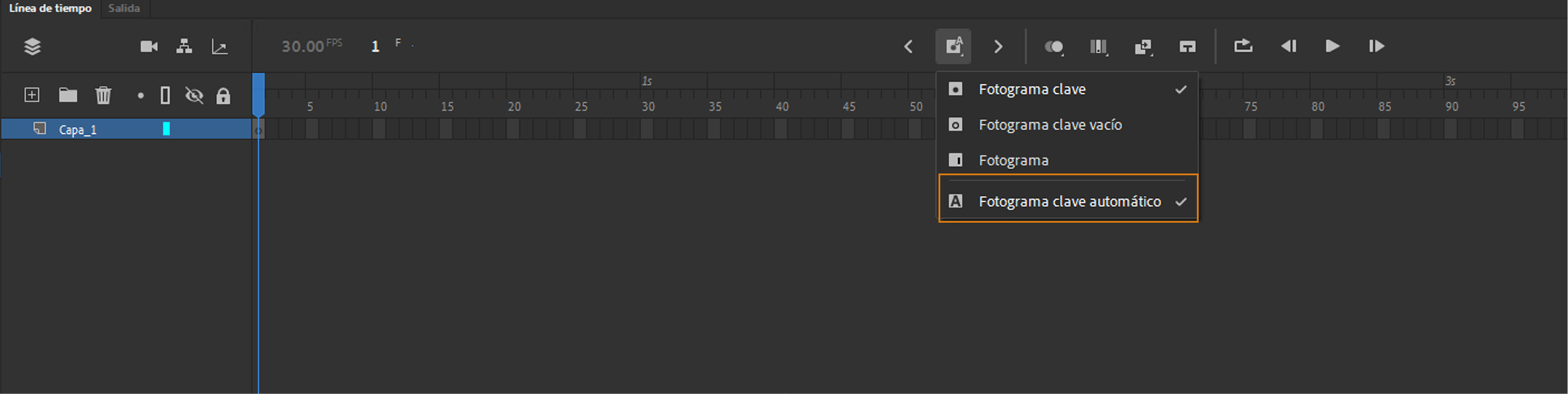This screenshot has height=394, width=1568.
Task: Click the Capa_1 cyan color swatch
Action: pyautogui.click(x=166, y=129)
